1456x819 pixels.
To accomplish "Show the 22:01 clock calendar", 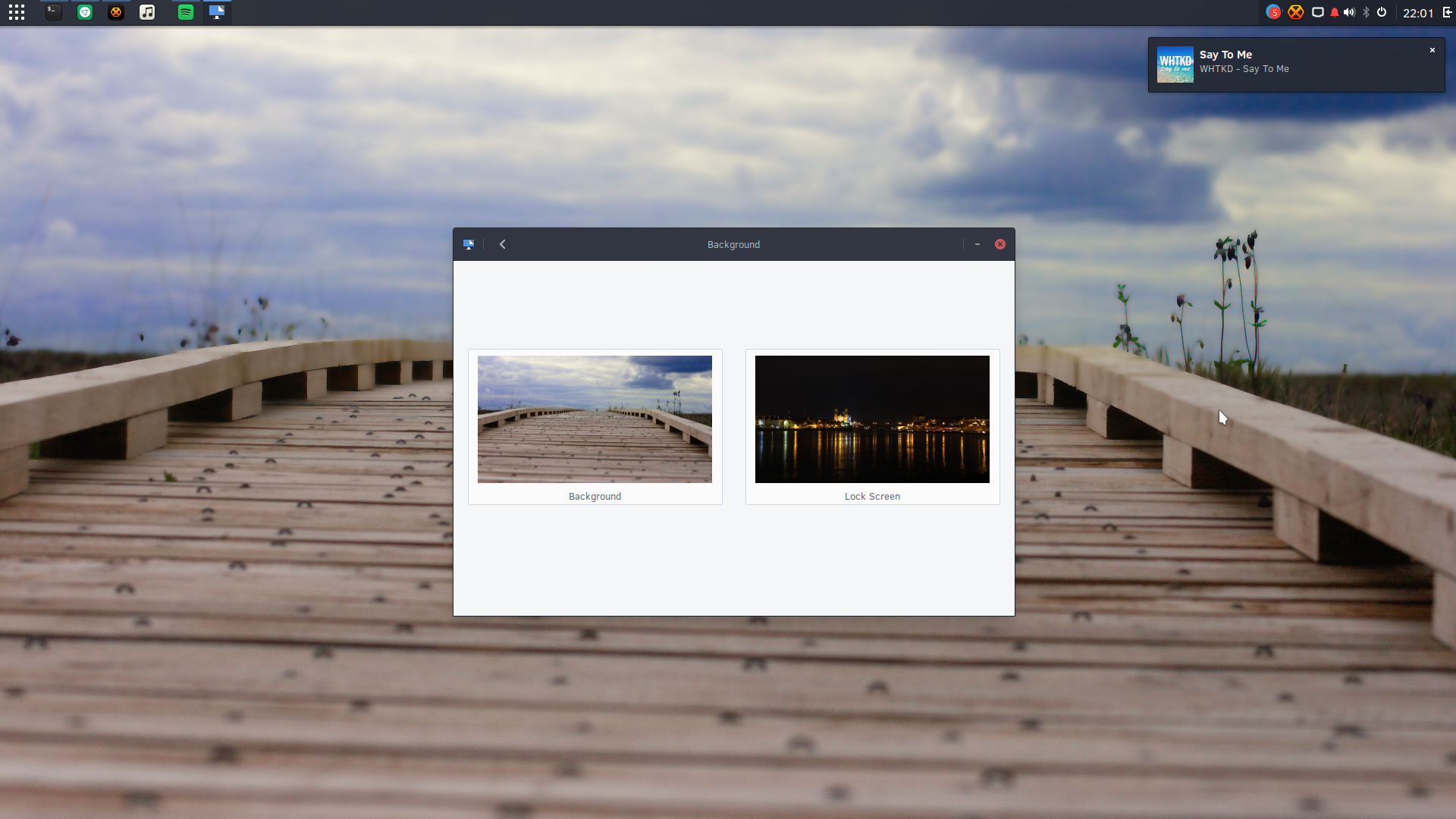I will (1418, 13).
